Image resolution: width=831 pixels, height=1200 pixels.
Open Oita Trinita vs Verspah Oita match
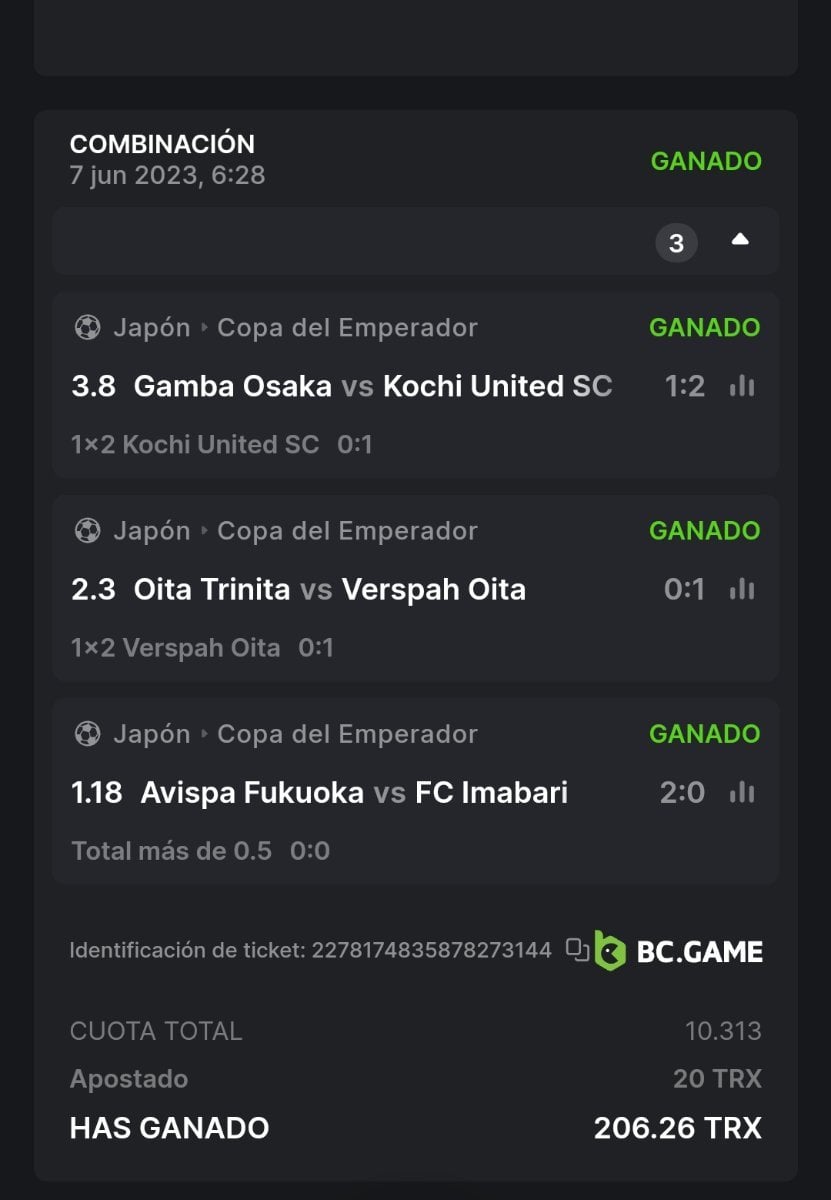pos(329,589)
